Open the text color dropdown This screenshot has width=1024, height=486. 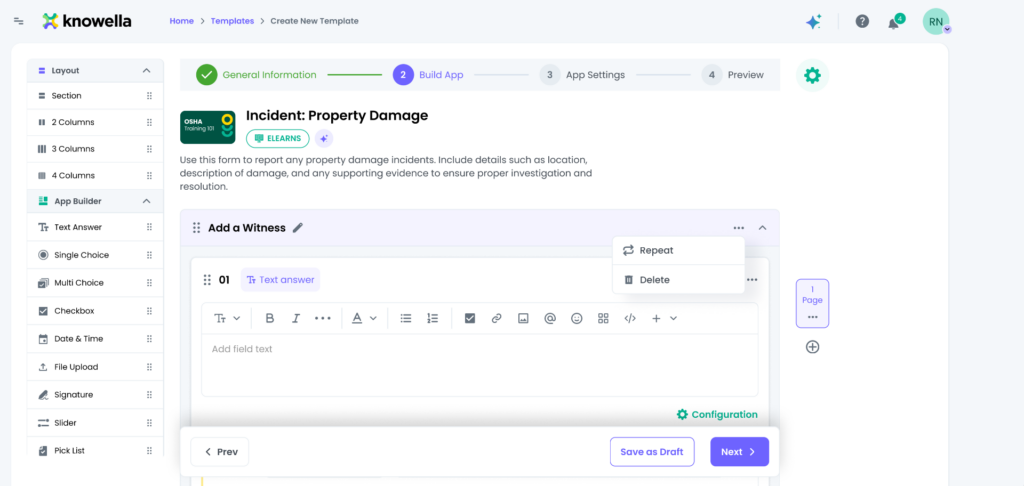click(x=364, y=318)
